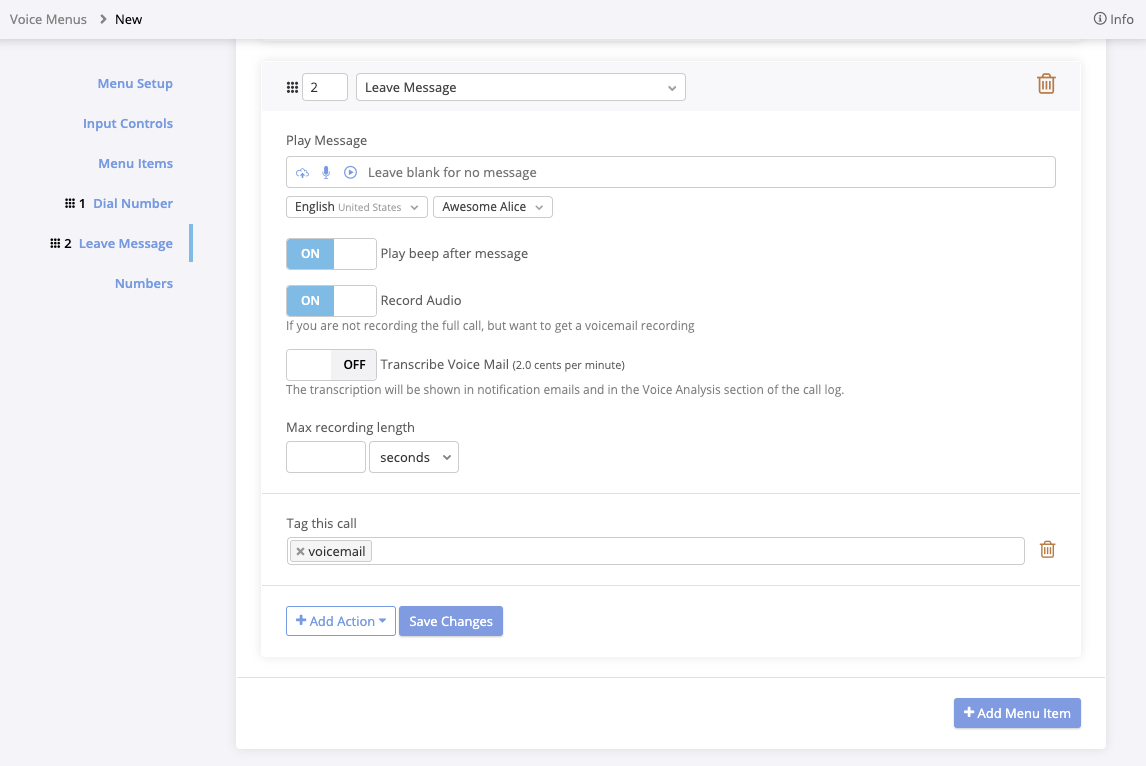Click the upload audio cloud icon
This screenshot has height=766, width=1146.
pos(303,173)
